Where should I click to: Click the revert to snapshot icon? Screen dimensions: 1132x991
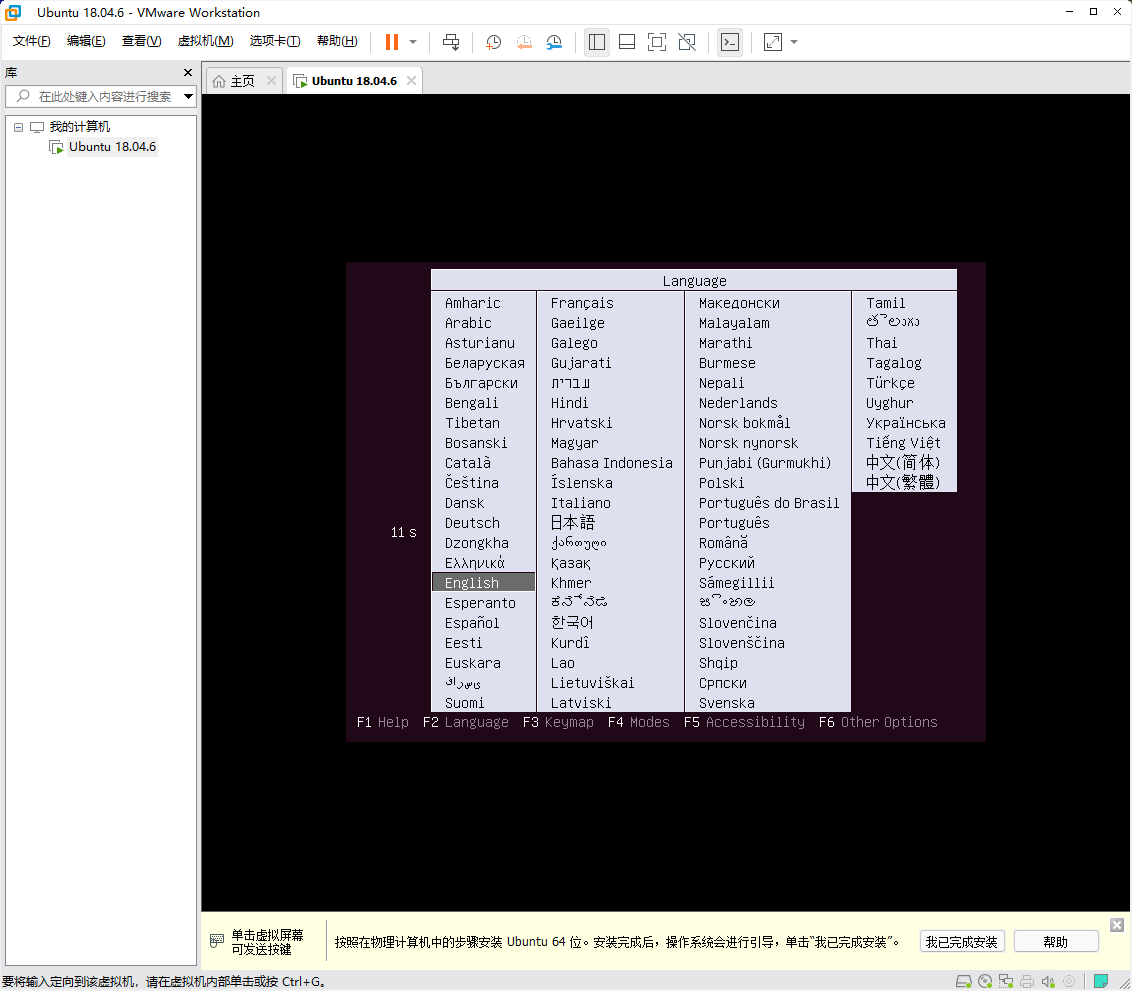point(524,42)
